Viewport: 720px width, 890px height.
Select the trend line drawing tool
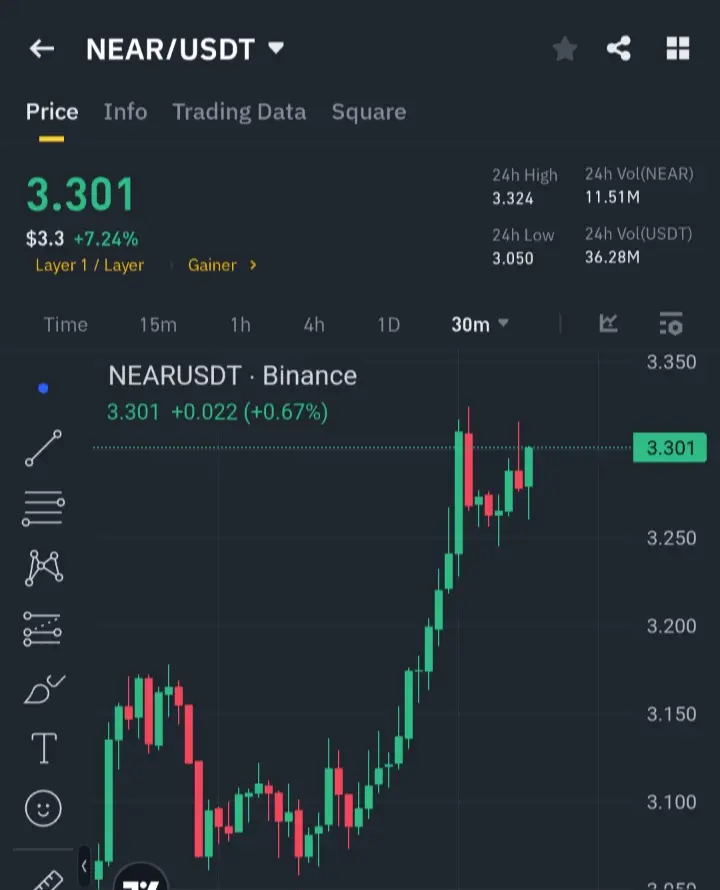click(44, 448)
